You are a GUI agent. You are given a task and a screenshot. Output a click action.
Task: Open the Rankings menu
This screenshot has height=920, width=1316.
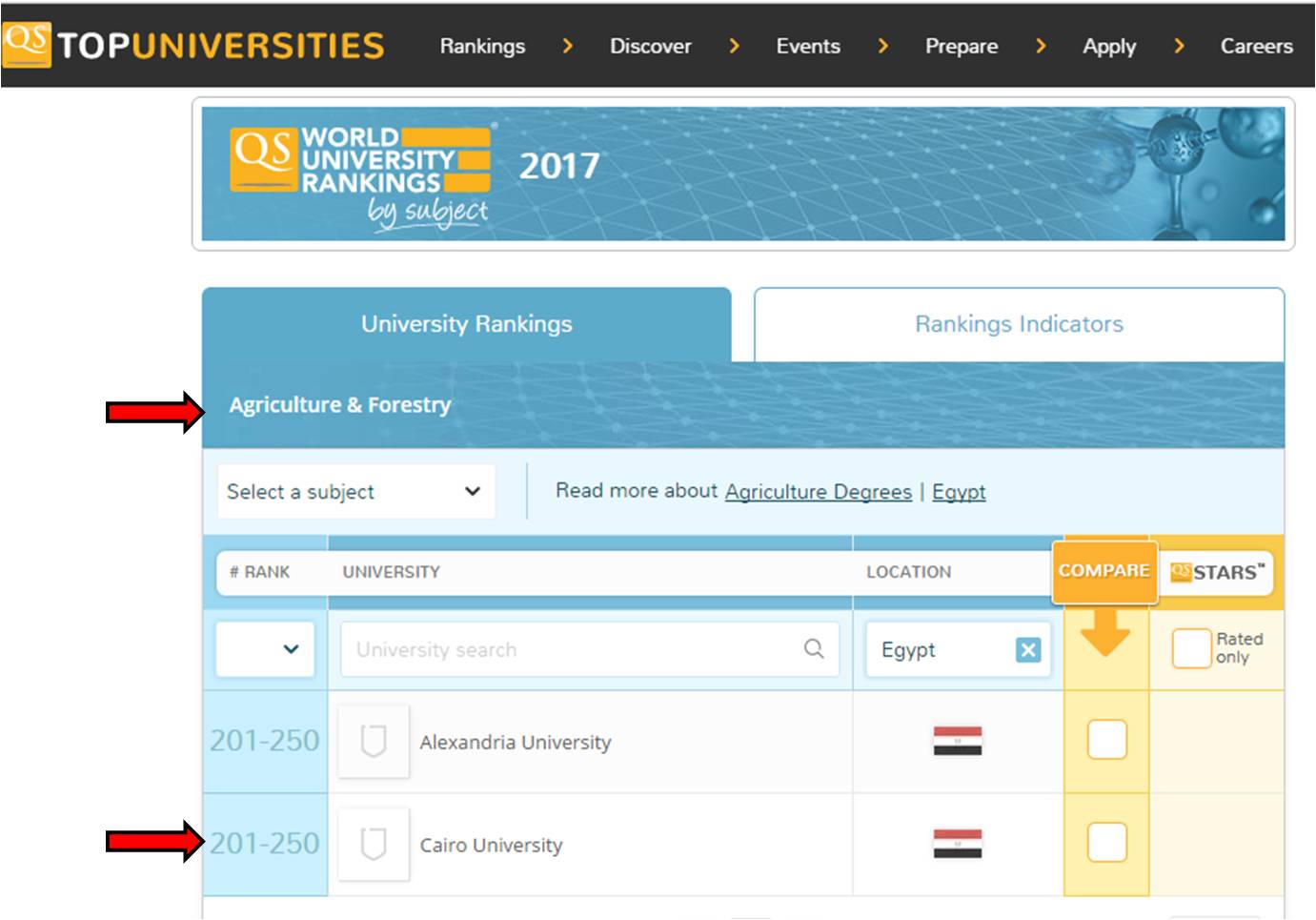coord(482,46)
